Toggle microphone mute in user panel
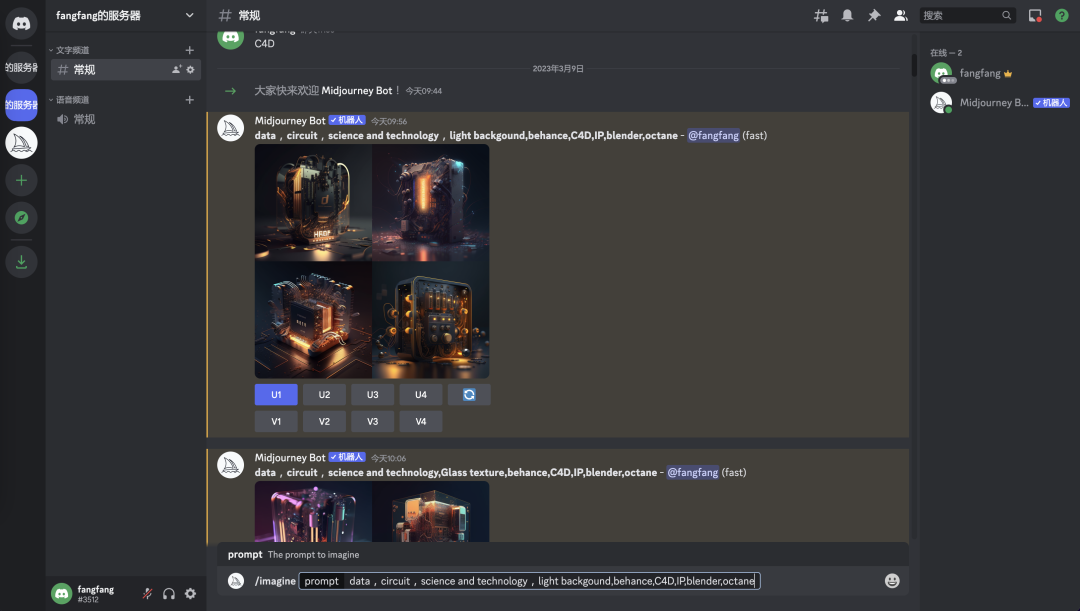The width and height of the screenshot is (1080, 611). [x=147, y=594]
